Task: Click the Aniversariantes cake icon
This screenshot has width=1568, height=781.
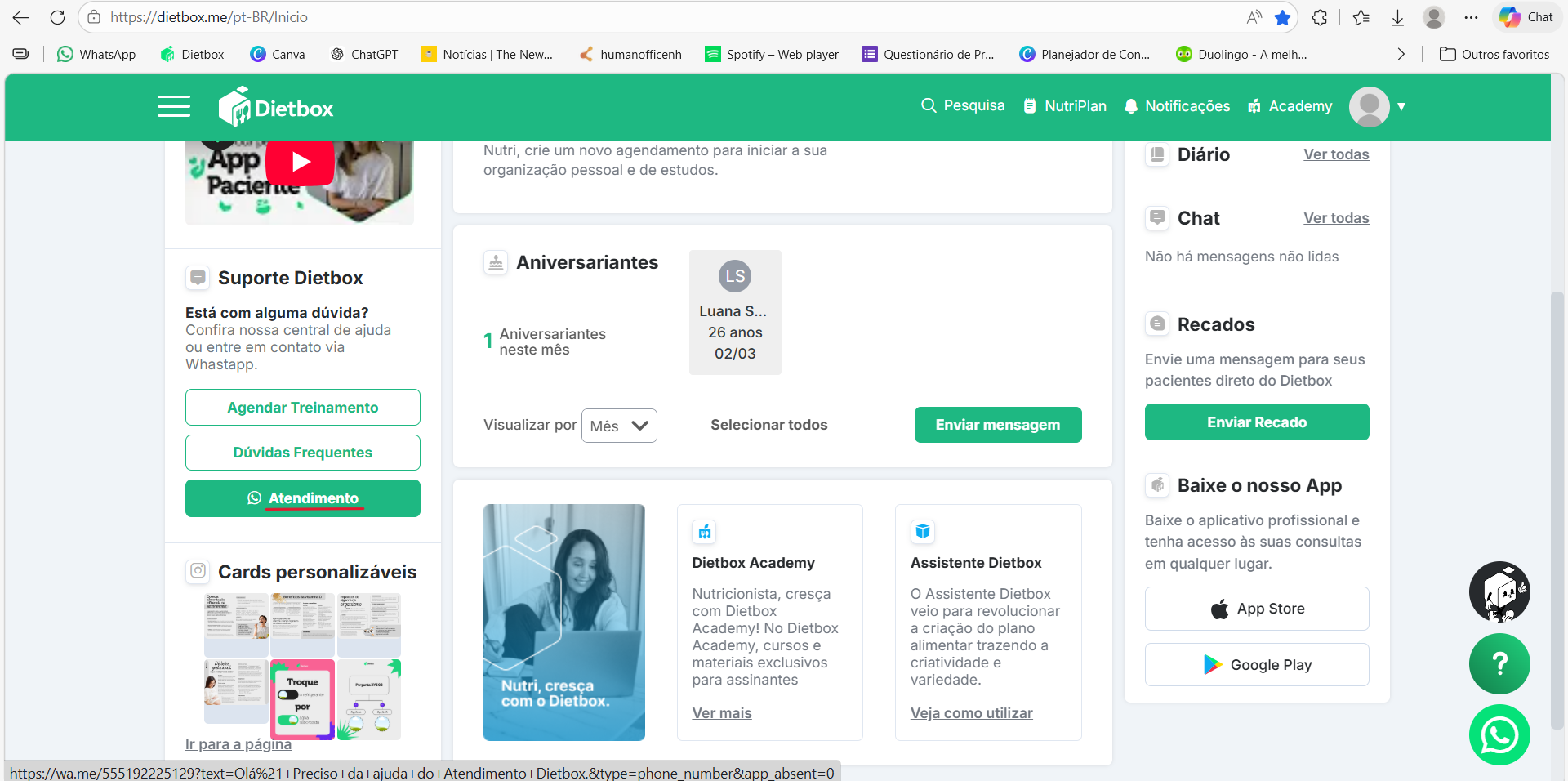Action: 496,262
